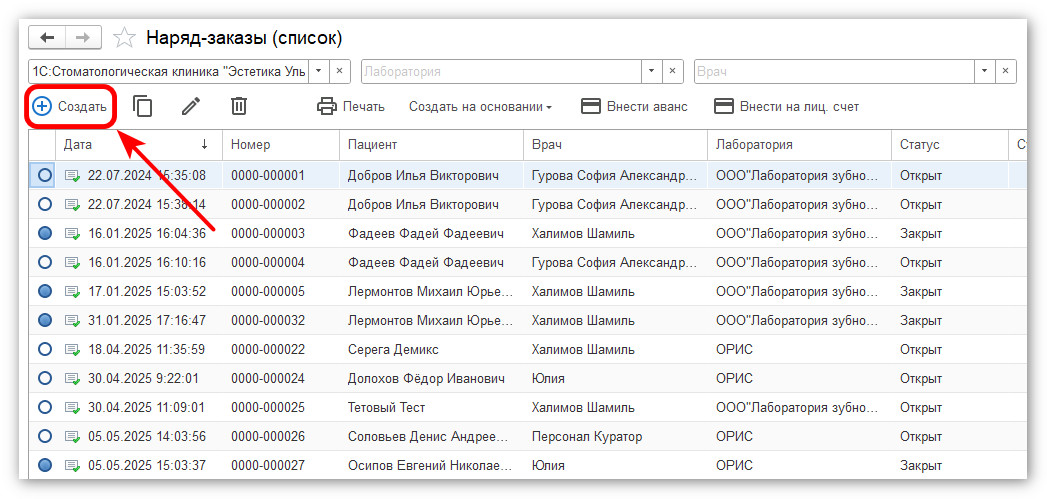Add list to favorites with star icon
The width and height of the screenshot is (1047, 499).
[124, 38]
